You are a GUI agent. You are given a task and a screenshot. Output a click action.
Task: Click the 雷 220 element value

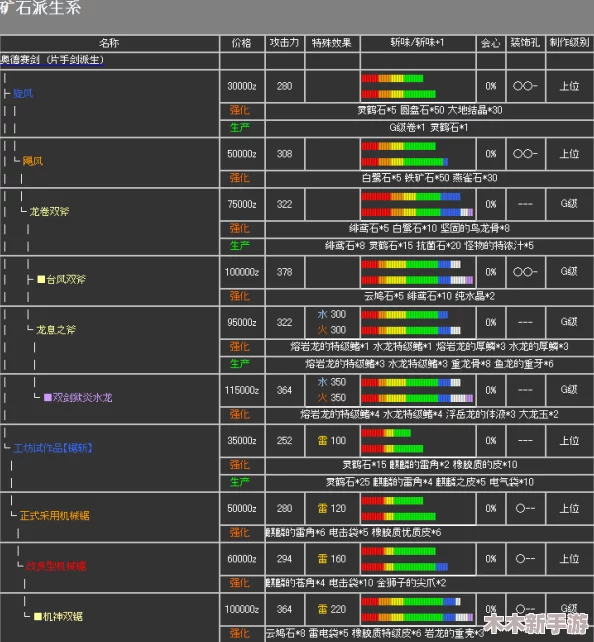pos(332,609)
